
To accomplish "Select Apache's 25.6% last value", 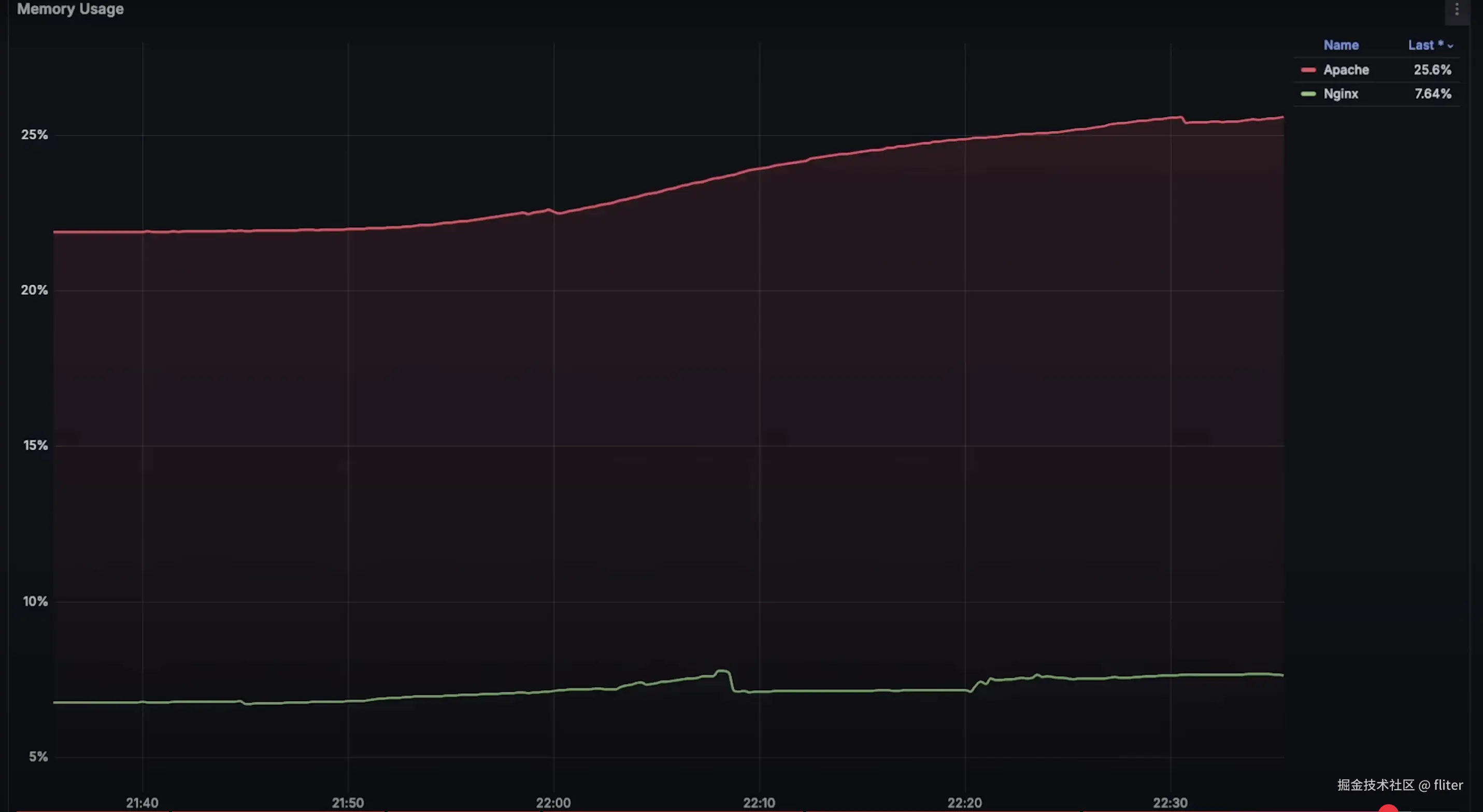I will 1432,70.
